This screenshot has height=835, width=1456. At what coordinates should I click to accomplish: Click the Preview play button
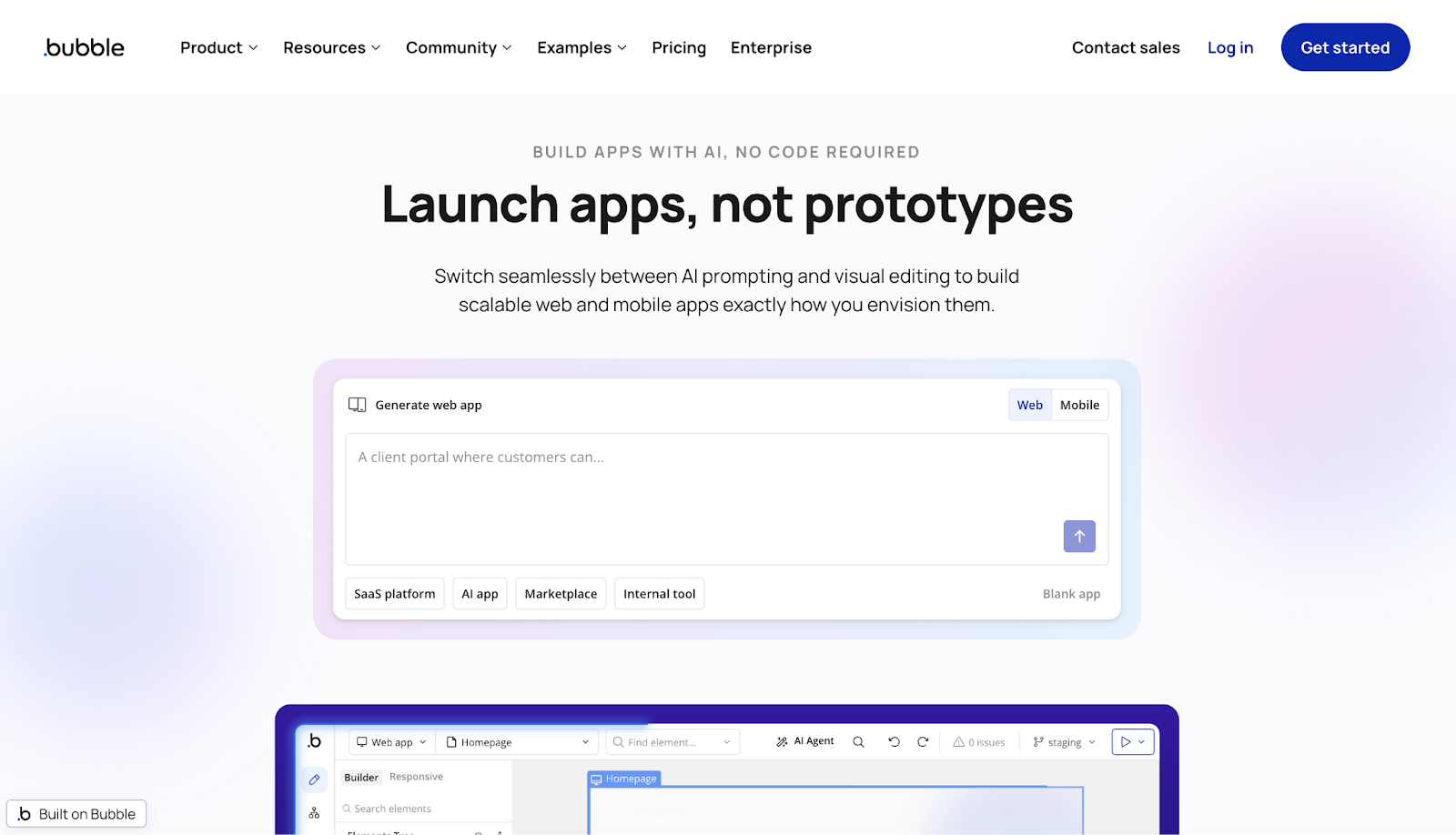click(x=1126, y=742)
